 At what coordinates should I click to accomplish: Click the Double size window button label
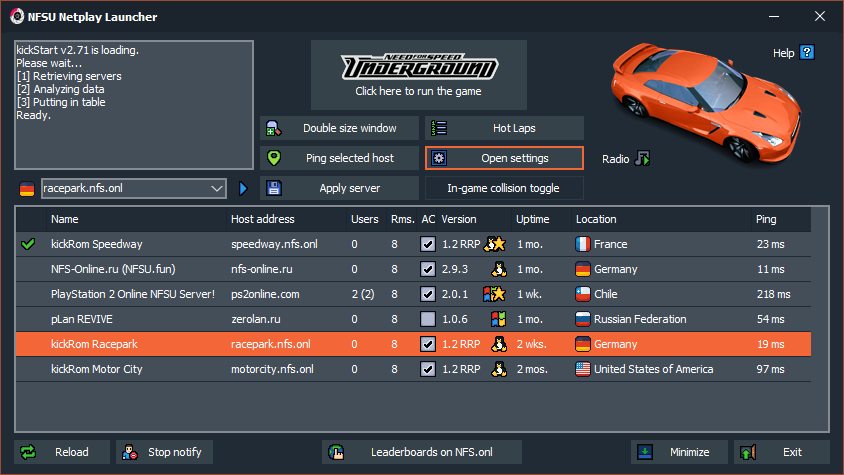click(349, 128)
